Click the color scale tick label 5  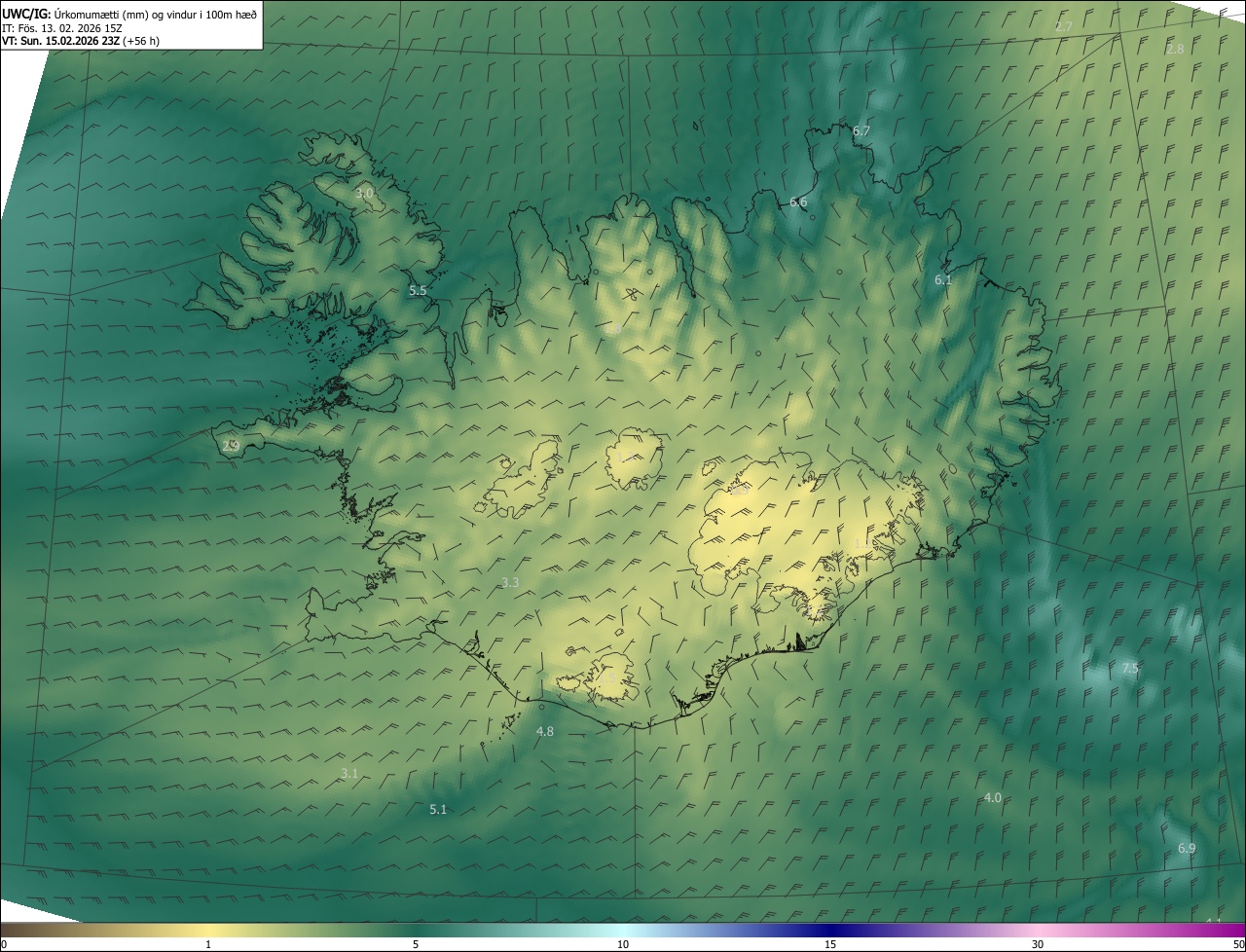point(416,944)
